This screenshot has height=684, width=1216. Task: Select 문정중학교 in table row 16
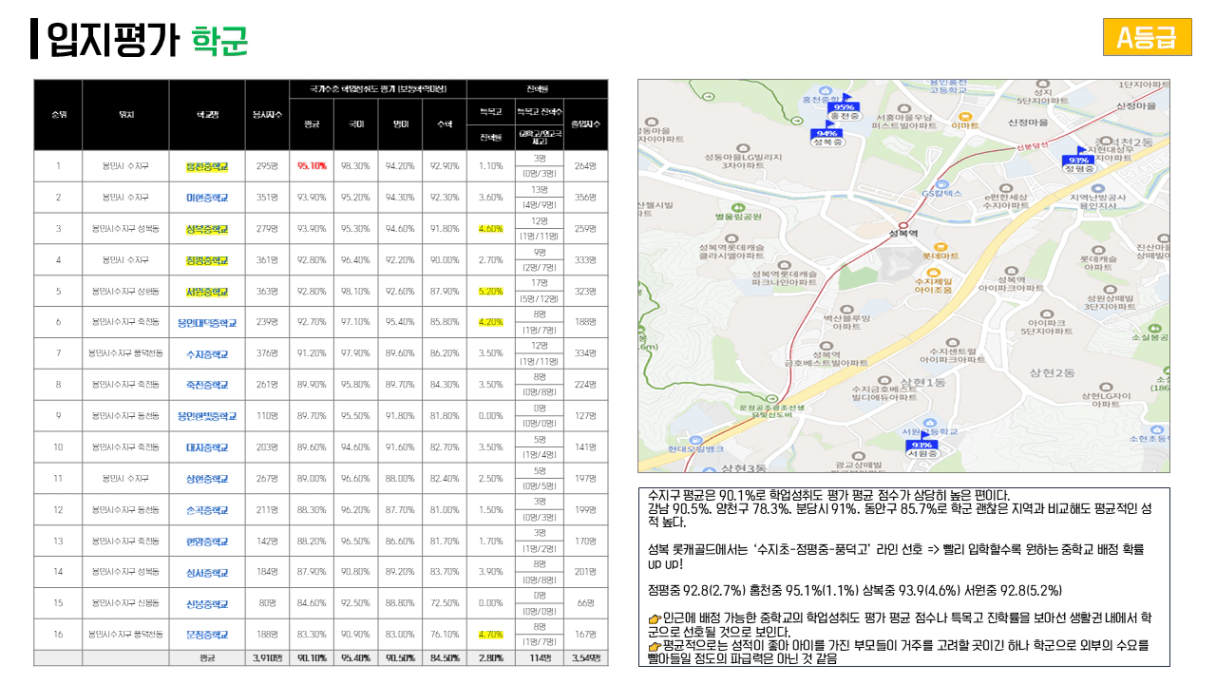click(207, 634)
